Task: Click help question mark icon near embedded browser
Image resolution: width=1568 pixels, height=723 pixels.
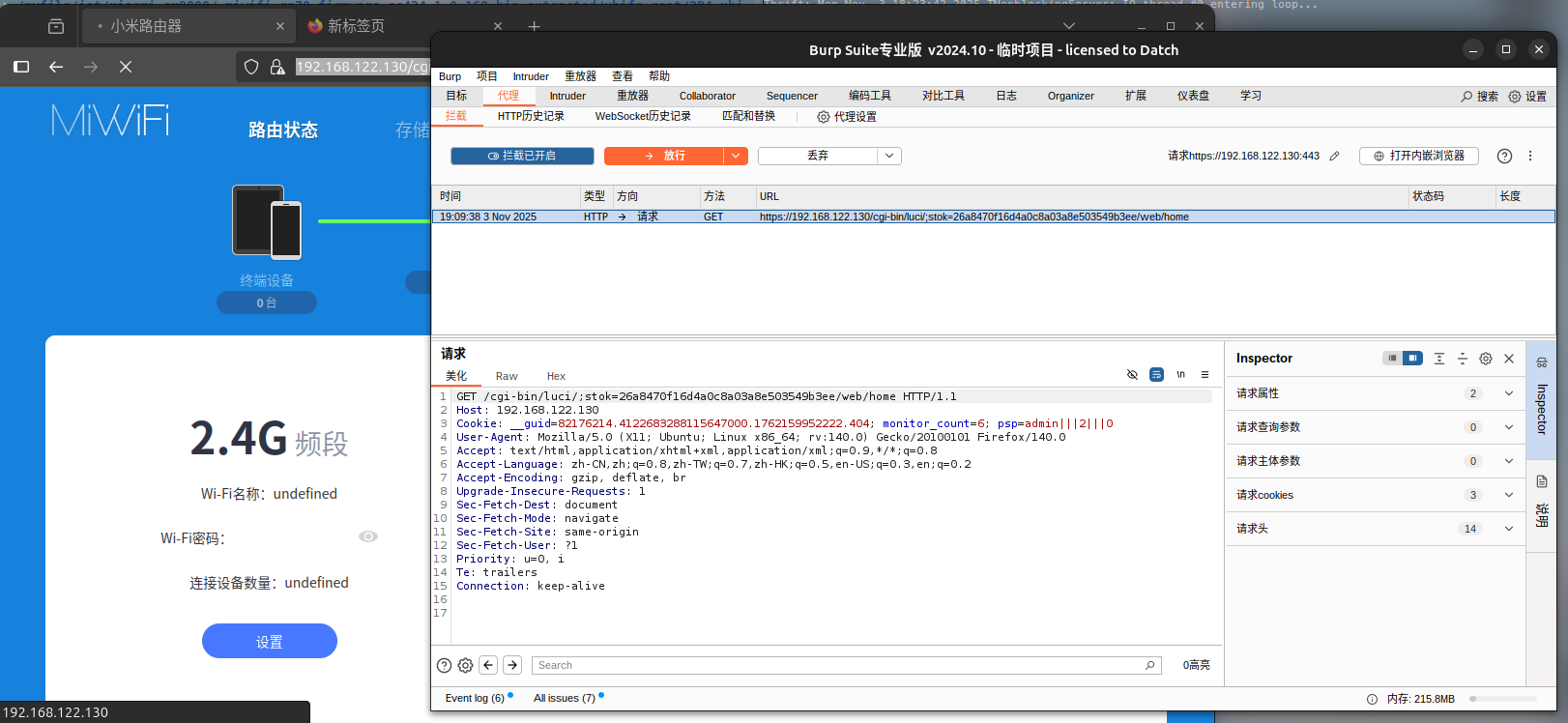Action: click(x=1504, y=157)
